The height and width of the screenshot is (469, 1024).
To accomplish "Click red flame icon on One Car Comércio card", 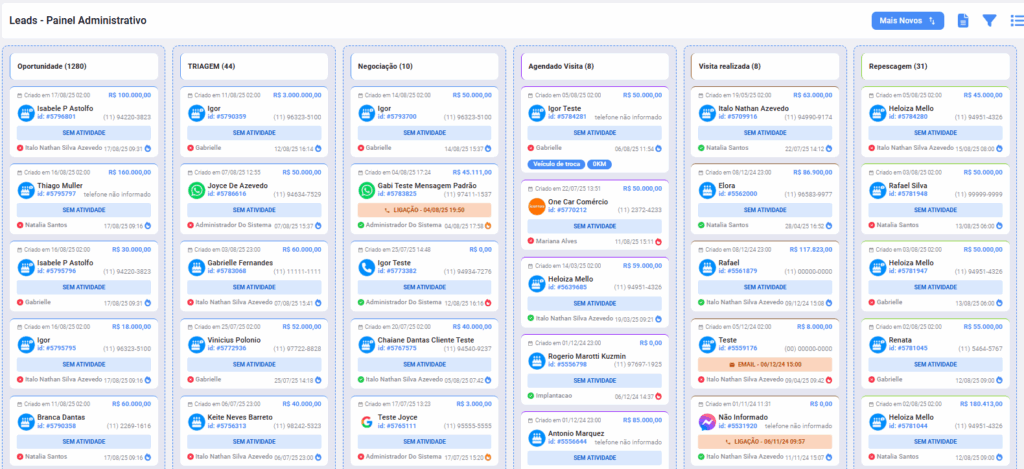I will click(x=659, y=242).
